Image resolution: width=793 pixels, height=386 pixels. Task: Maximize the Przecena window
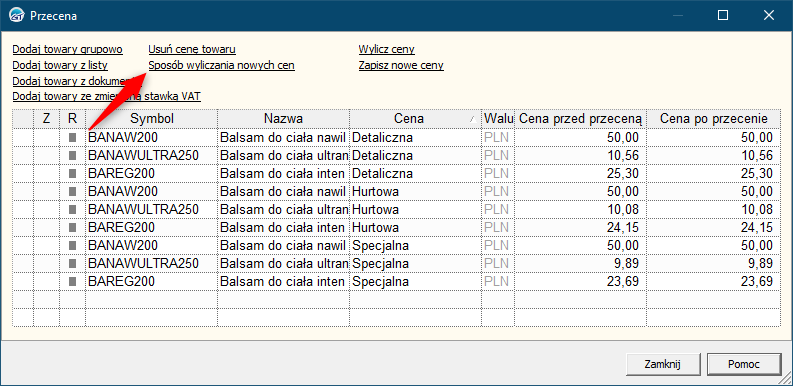(723, 16)
